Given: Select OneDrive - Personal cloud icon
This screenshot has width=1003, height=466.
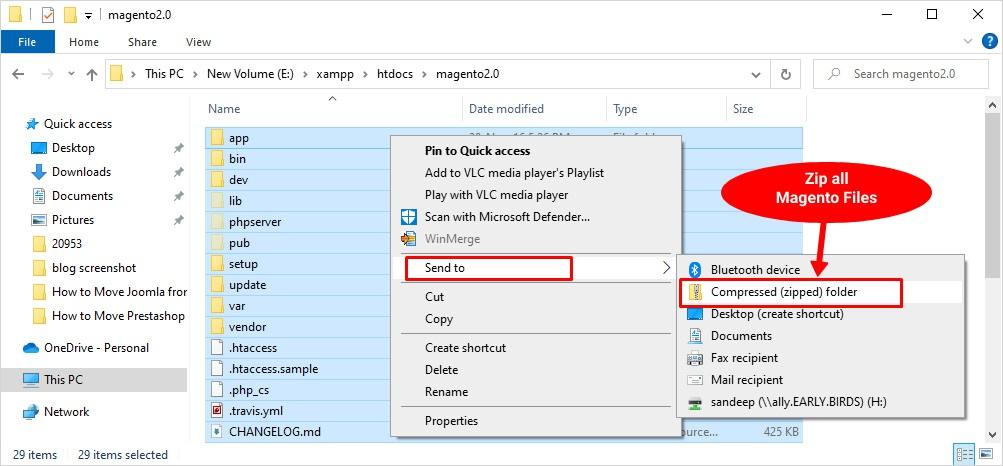Looking at the screenshot, I should click(x=31, y=348).
